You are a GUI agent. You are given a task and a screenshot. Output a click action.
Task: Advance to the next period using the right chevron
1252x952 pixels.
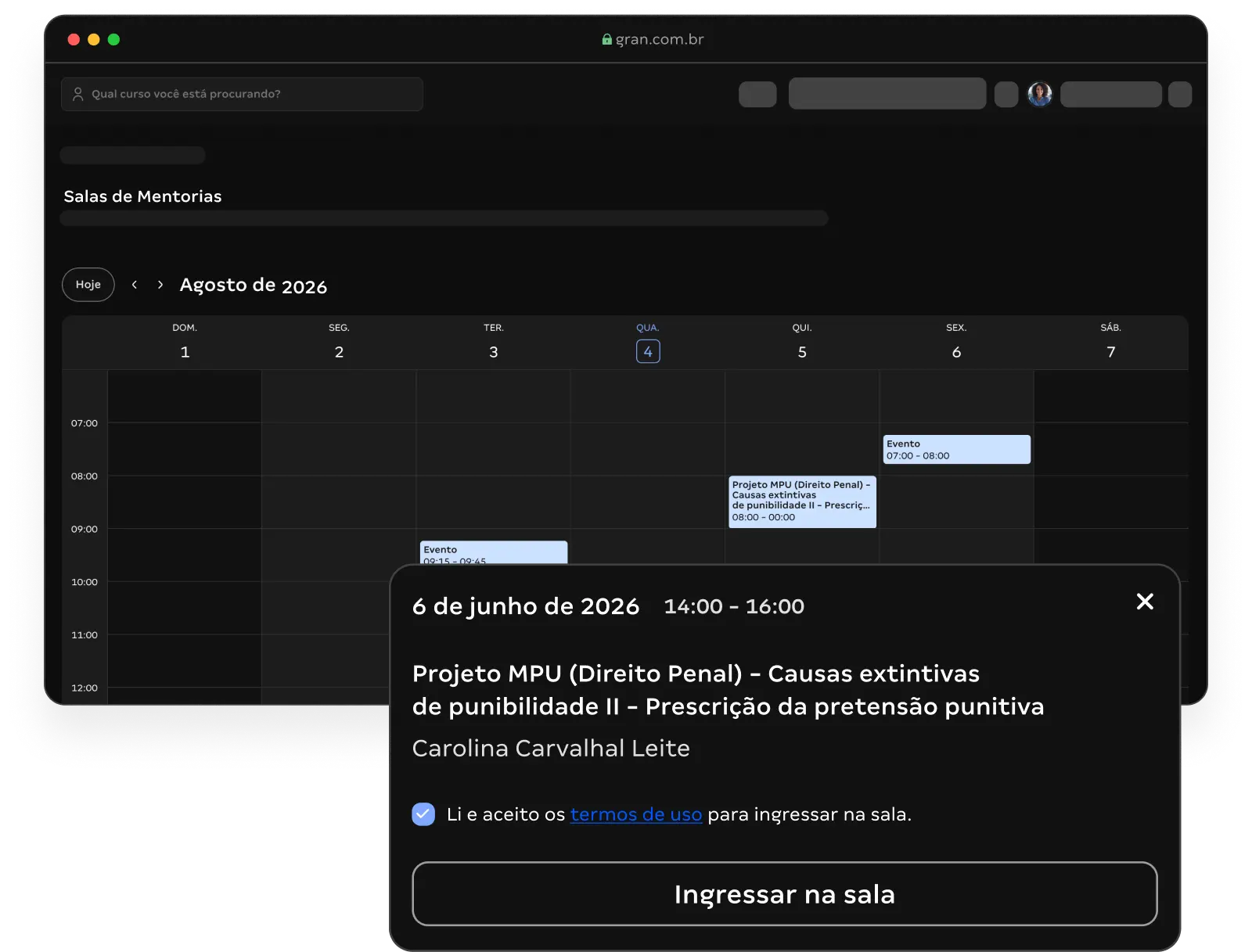(160, 284)
